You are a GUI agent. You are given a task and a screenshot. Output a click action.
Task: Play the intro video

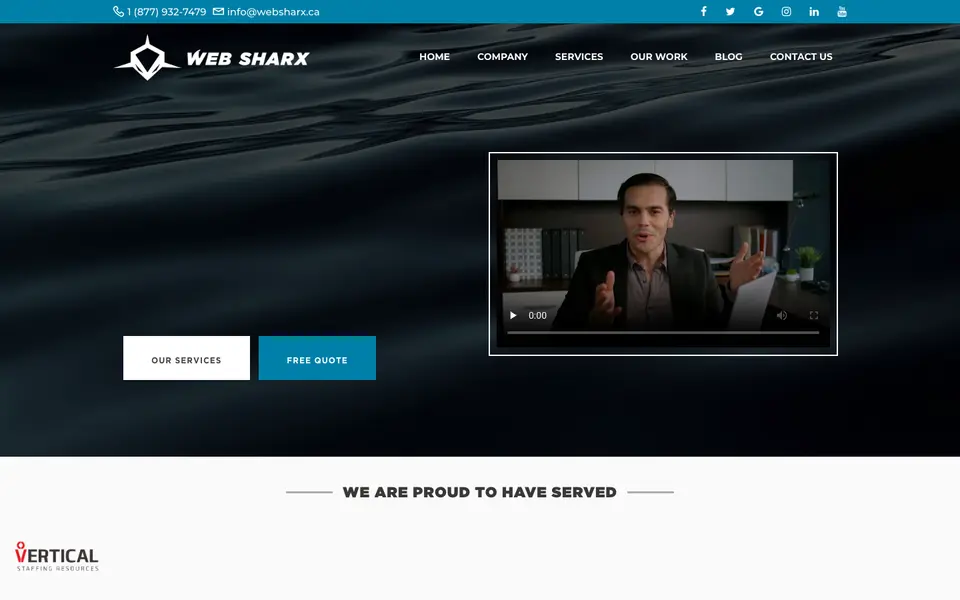coord(513,315)
